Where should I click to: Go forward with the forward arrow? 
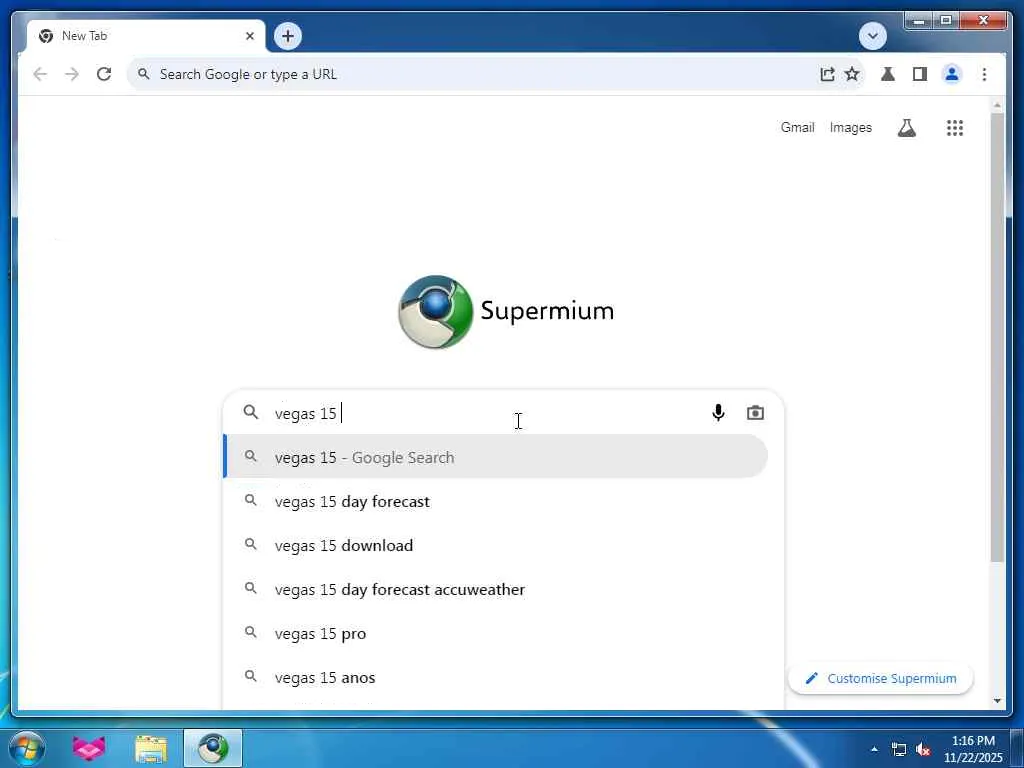click(x=72, y=74)
